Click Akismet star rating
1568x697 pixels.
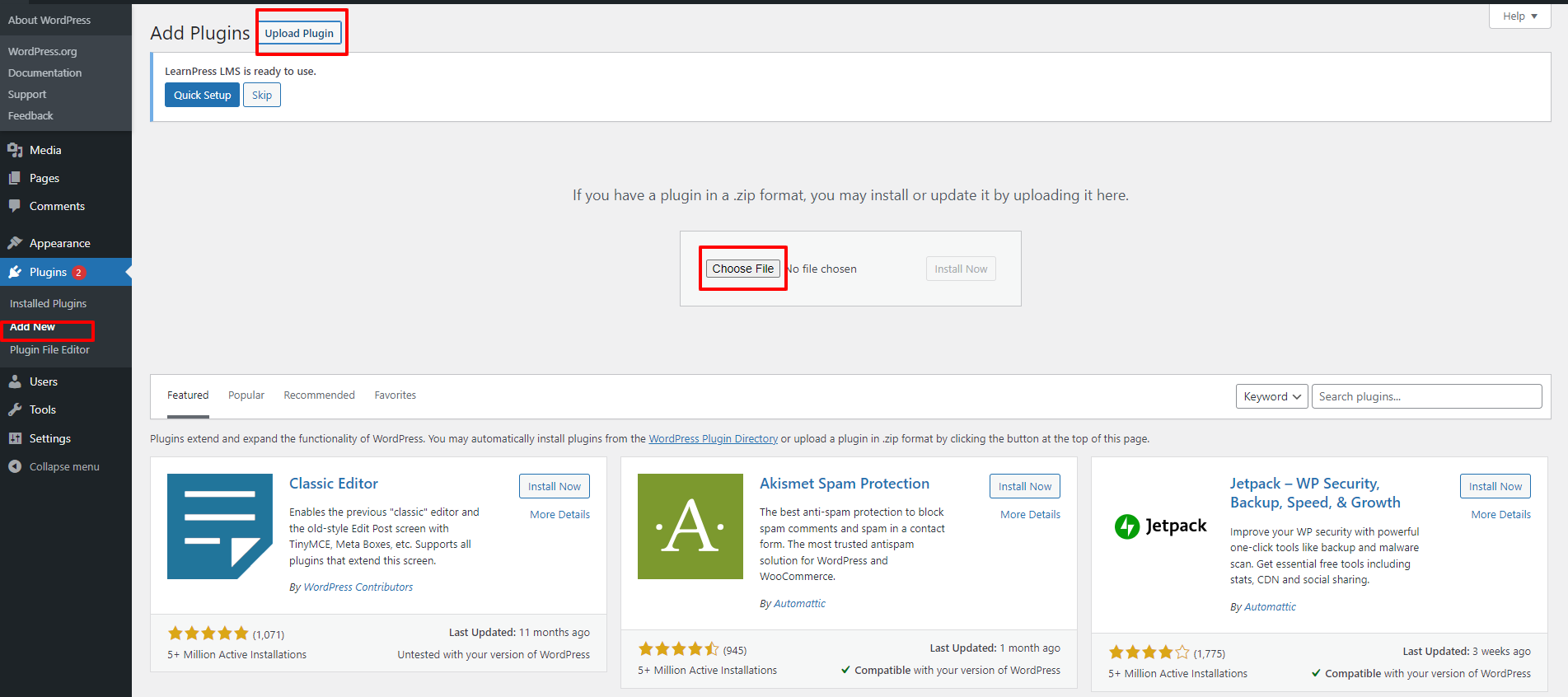pos(678,649)
